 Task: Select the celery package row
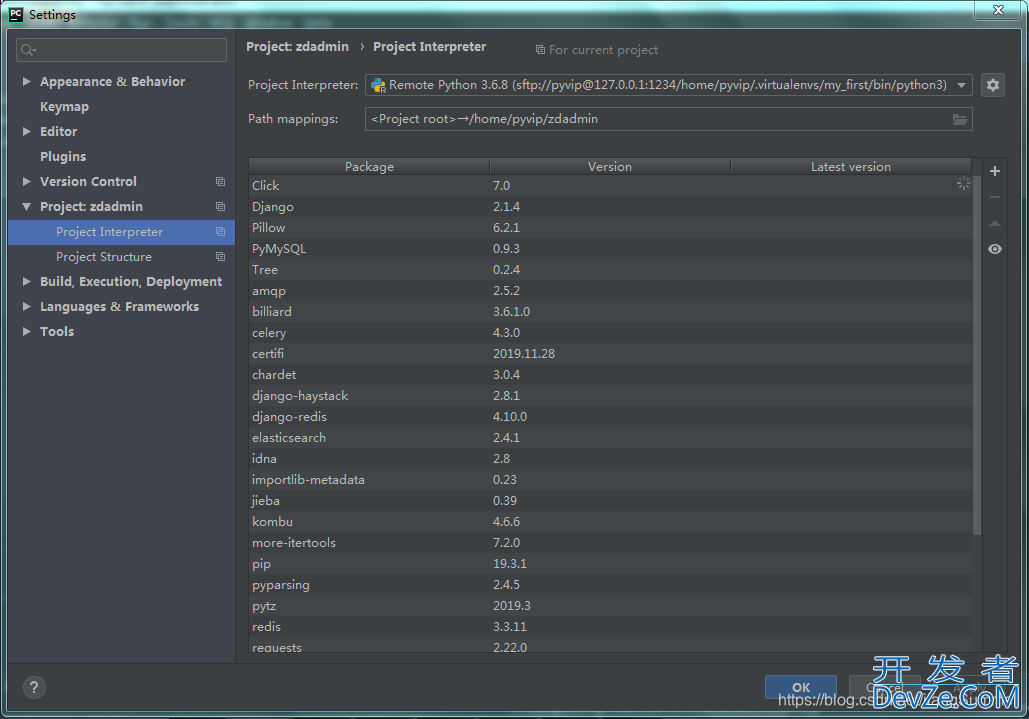610,333
